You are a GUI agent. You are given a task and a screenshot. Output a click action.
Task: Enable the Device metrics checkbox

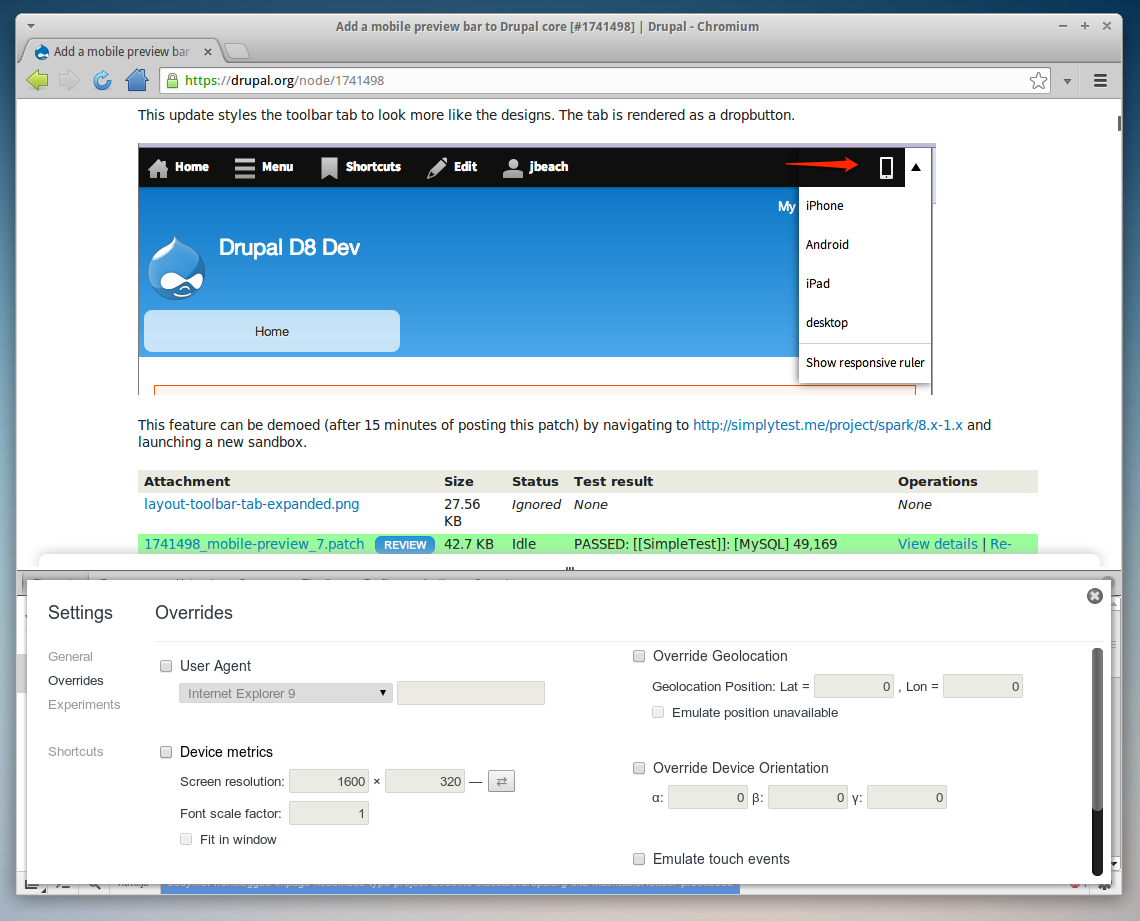(x=166, y=752)
